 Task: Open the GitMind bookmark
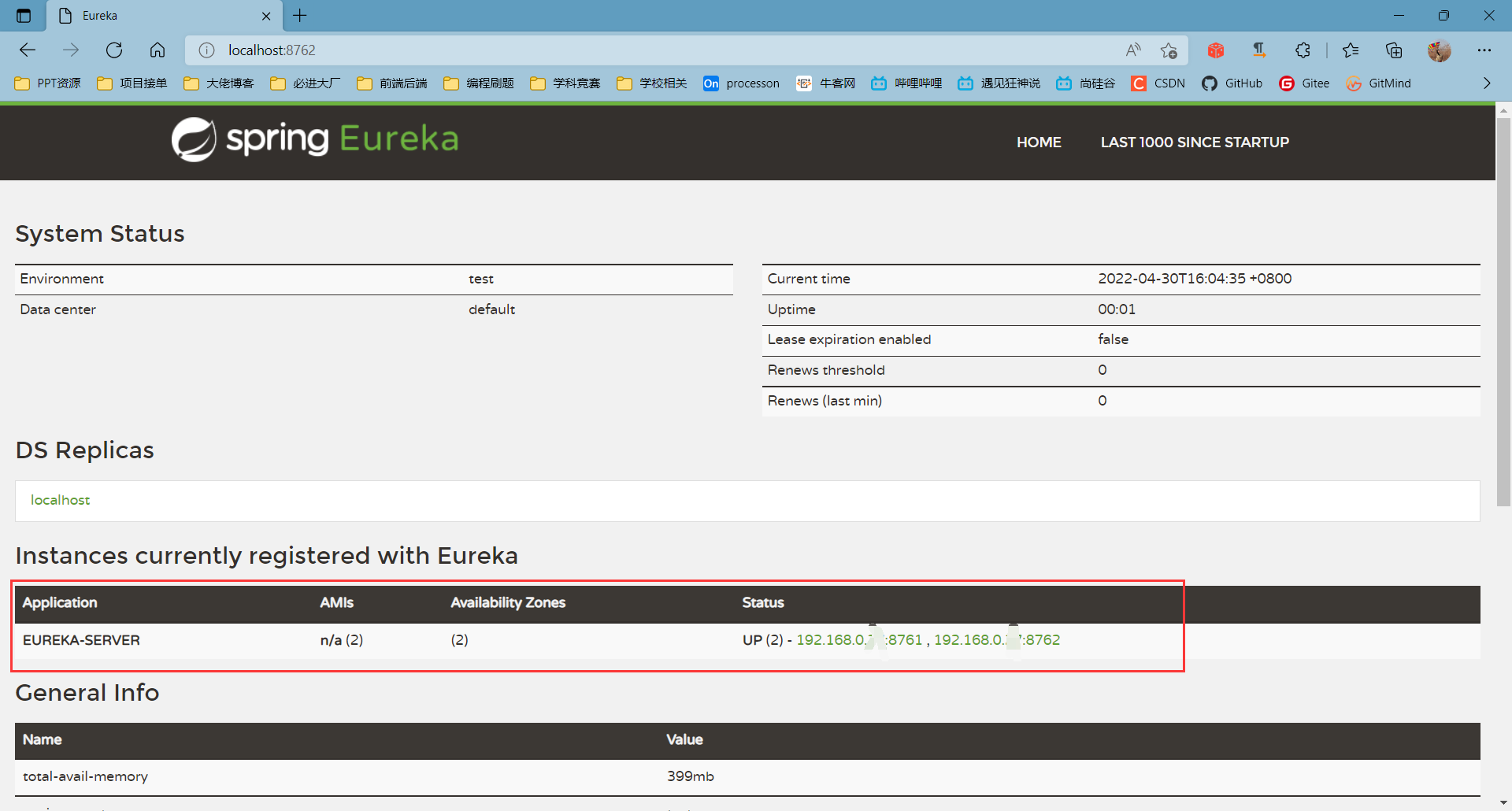(x=1378, y=83)
